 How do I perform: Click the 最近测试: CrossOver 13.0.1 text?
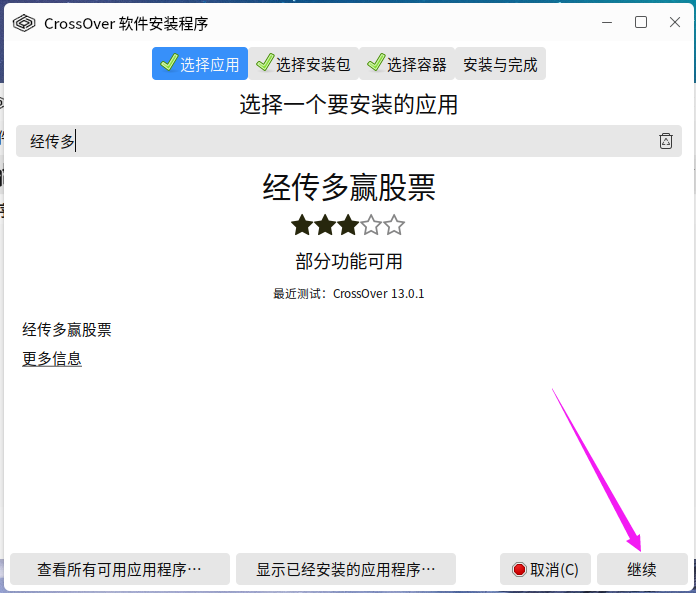click(x=348, y=294)
